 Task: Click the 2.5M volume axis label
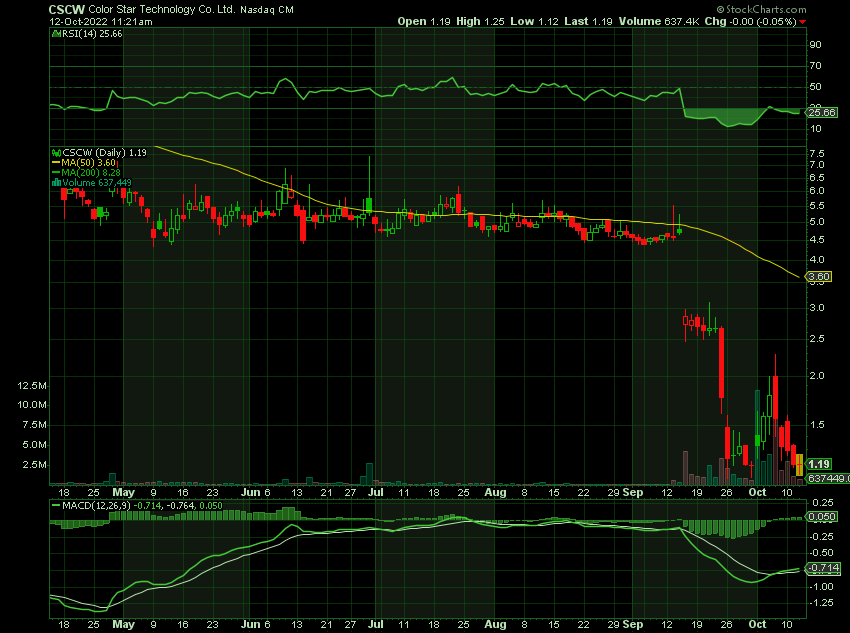click(x=35, y=465)
